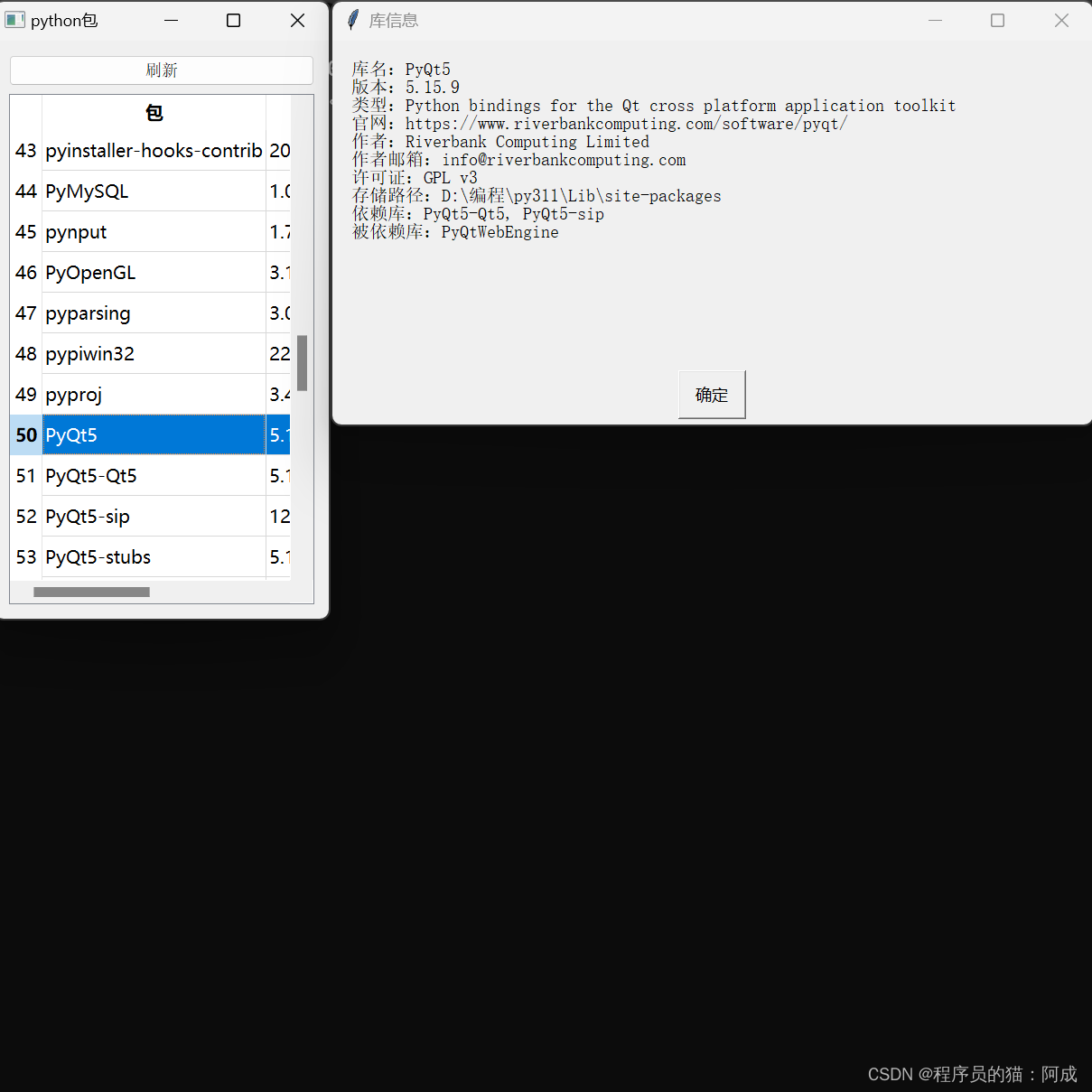Maximize the python包 window
The height and width of the screenshot is (1092, 1092).
click(233, 20)
